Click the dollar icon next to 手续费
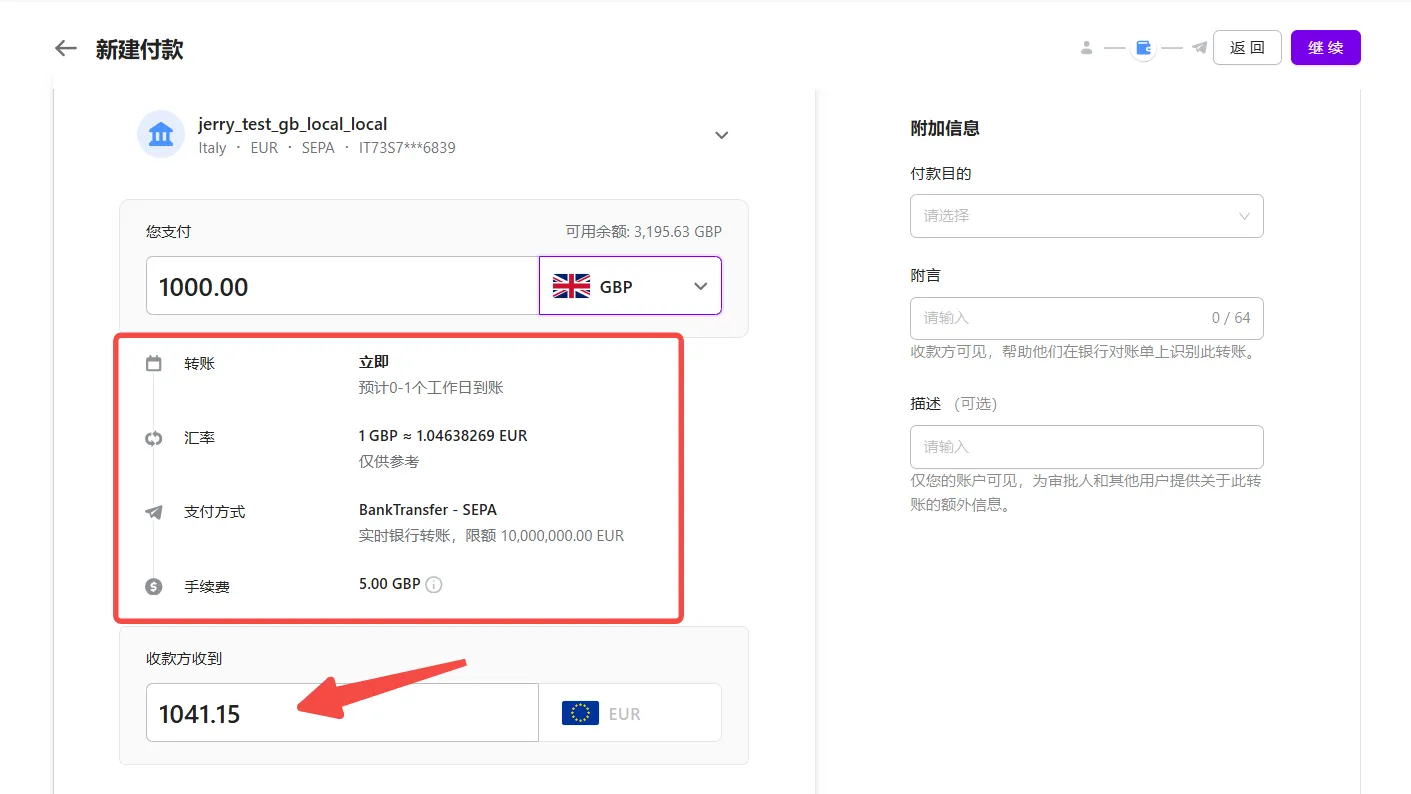Image resolution: width=1411 pixels, height=794 pixels. [154, 587]
